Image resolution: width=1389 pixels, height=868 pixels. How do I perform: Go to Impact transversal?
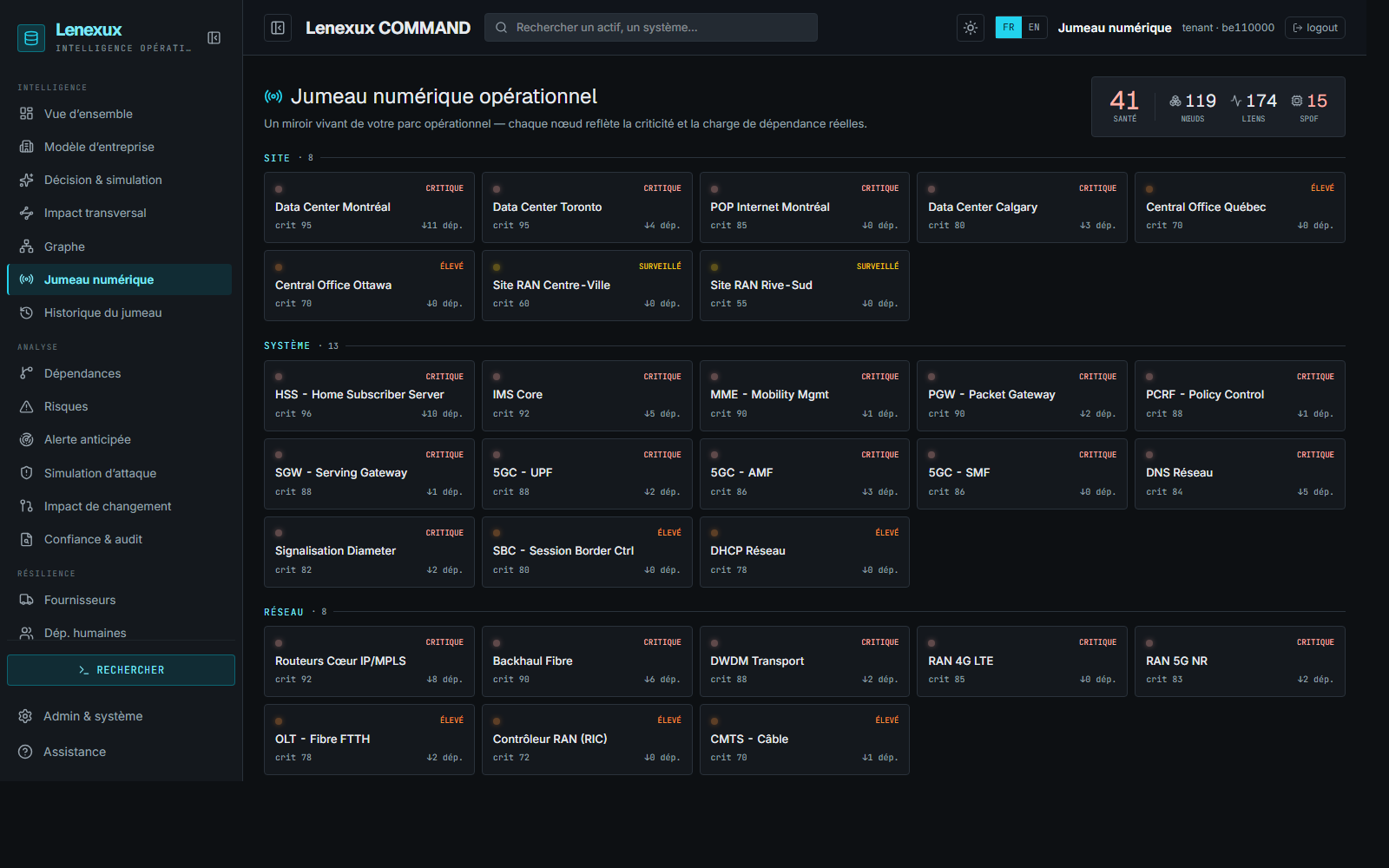(x=120, y=213)
